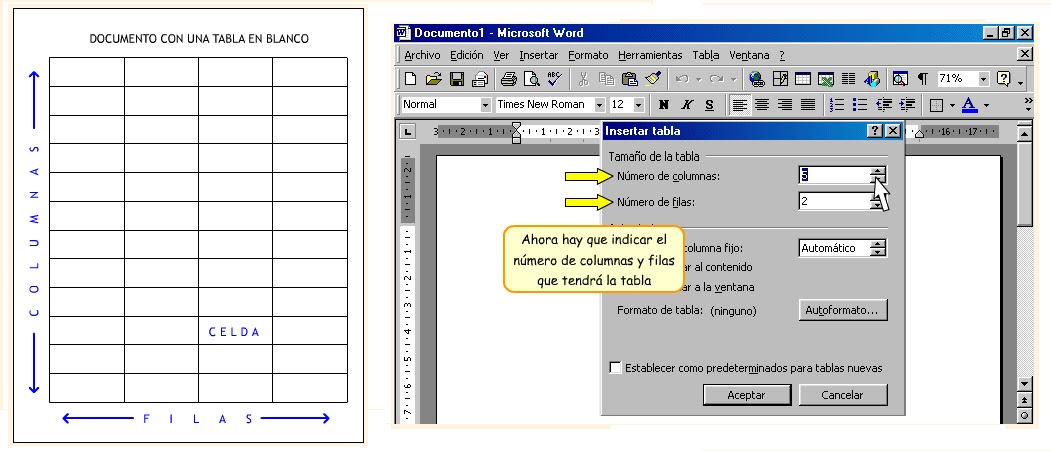Viewport: 1051px width, 451px height.
Task: Increase paragraph indent
Action: (x=907, y=105)
